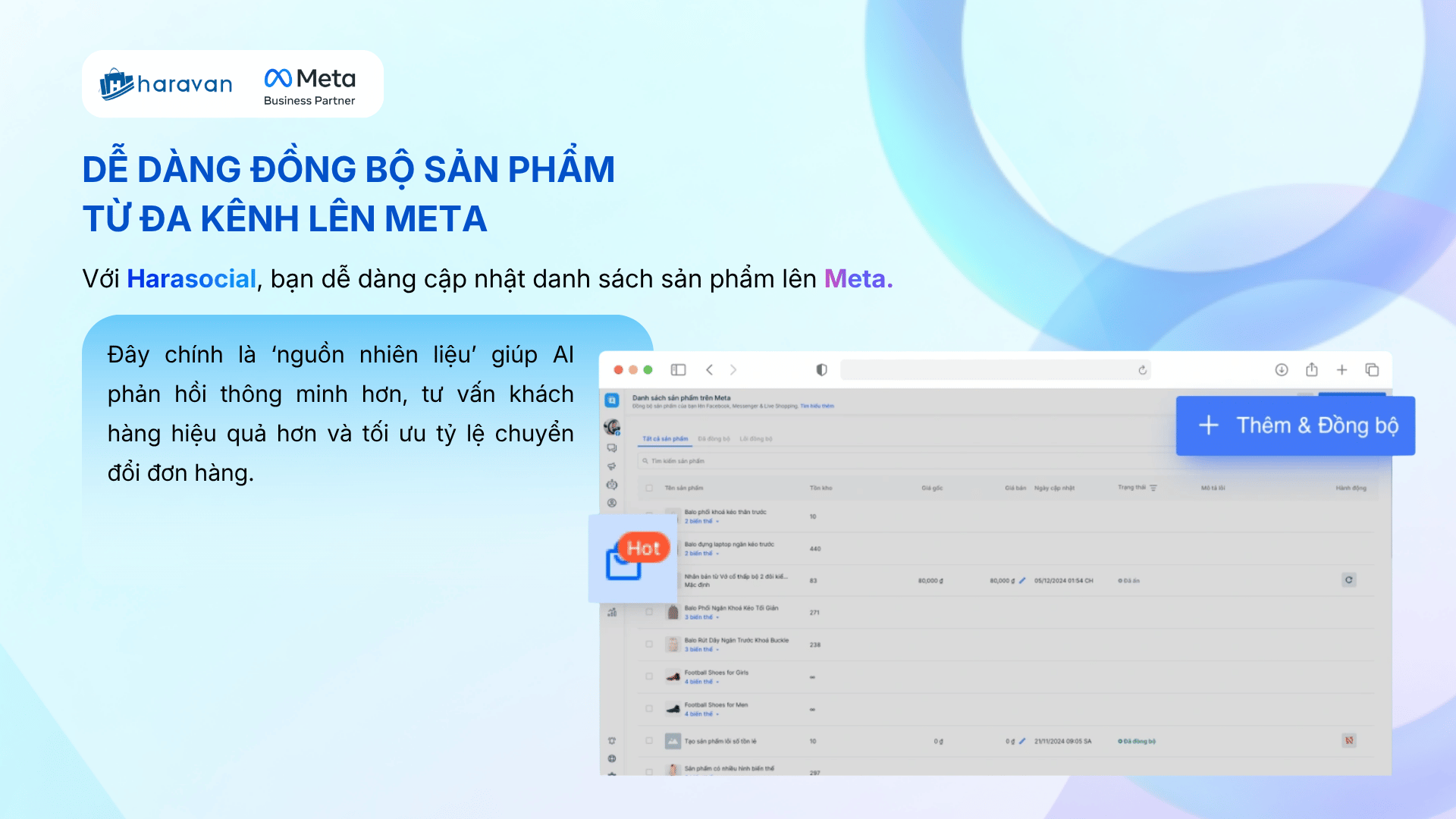The height and width of the screenshot is (819, 1456).
Task: Open the customer profile sidebar icon
Action: coord(612,503)
